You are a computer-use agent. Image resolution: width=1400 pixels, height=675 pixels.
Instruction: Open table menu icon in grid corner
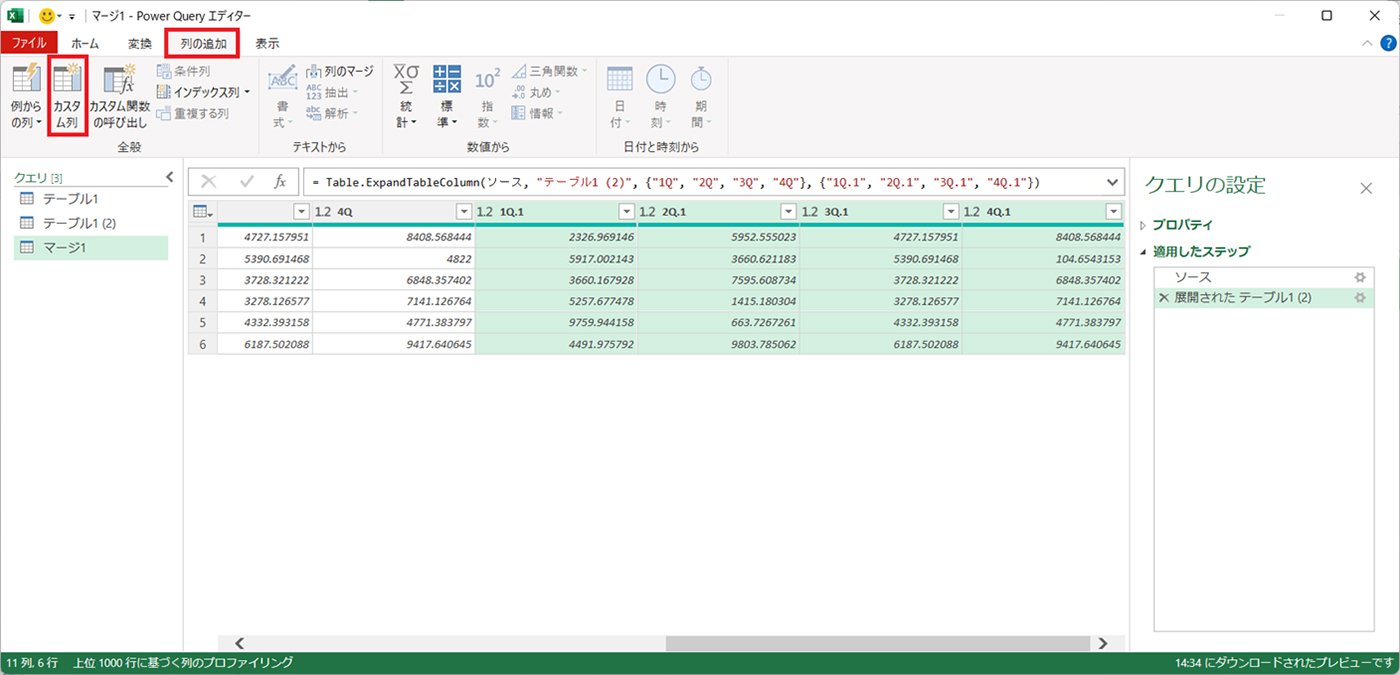click(201, 211)
